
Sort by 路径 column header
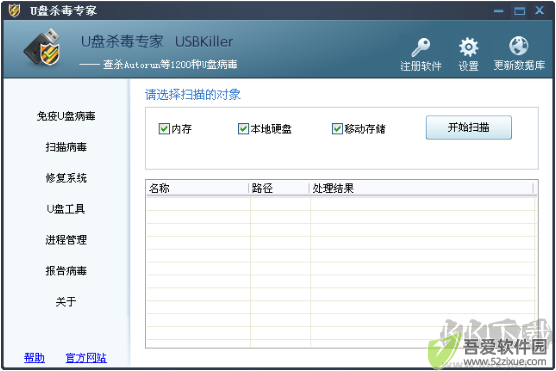(279, 188)
